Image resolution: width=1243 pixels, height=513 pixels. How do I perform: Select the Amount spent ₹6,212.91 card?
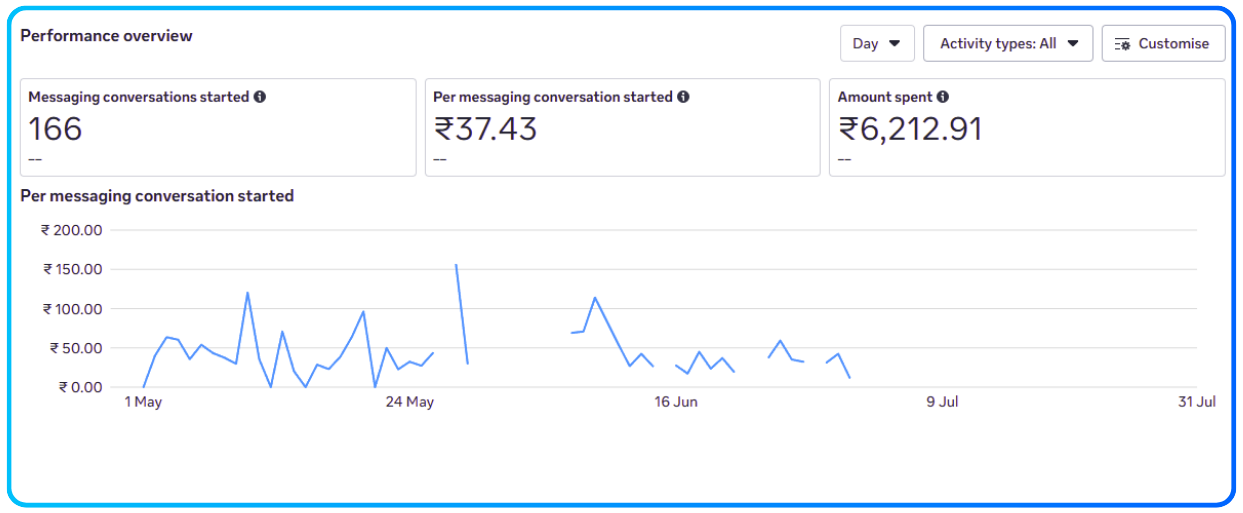pyautogui.click(x=1026, y=128)
